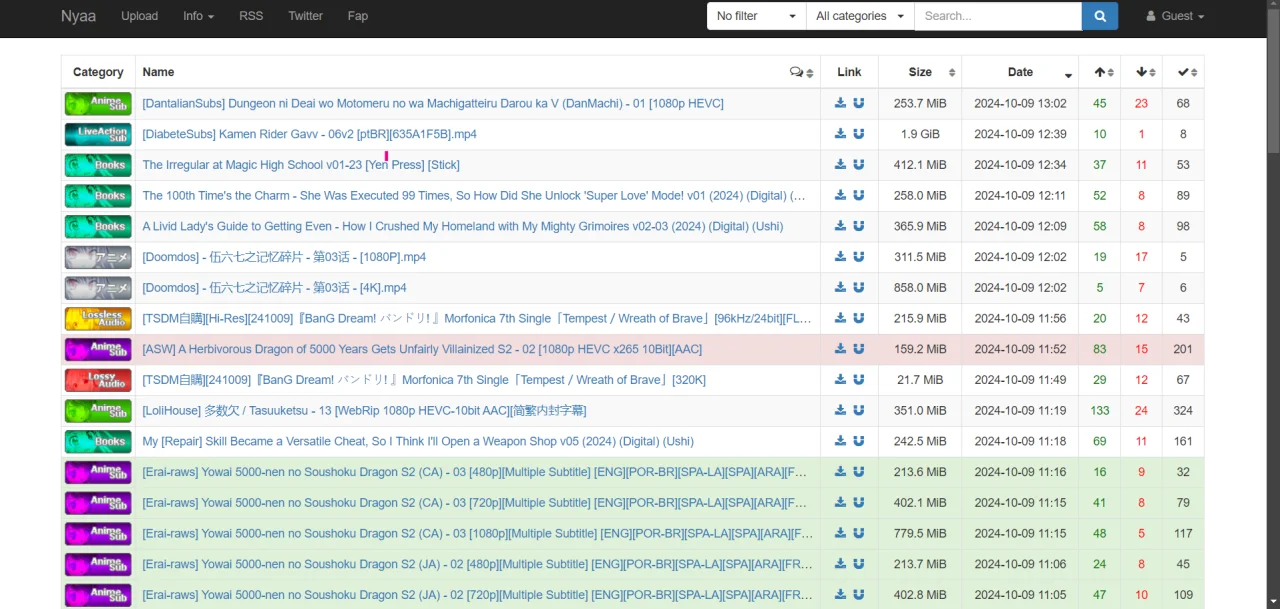Image resolution: width=1280 pixels, height=609 pixels.
Task: Click size value 858.0 MiB
Action: [x=920, y=288]
